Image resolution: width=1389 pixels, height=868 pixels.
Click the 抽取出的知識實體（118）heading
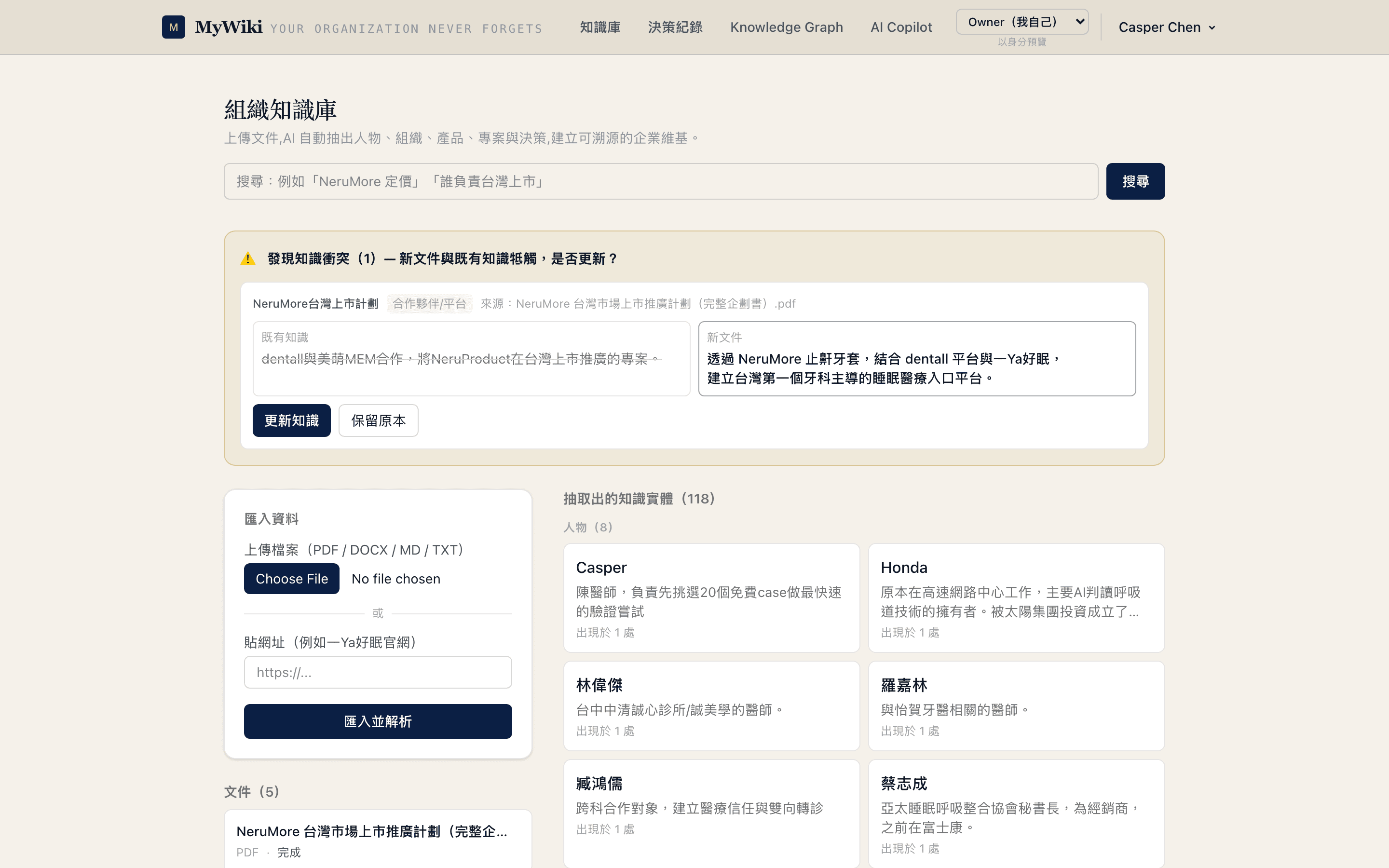[x=639, y=499]
